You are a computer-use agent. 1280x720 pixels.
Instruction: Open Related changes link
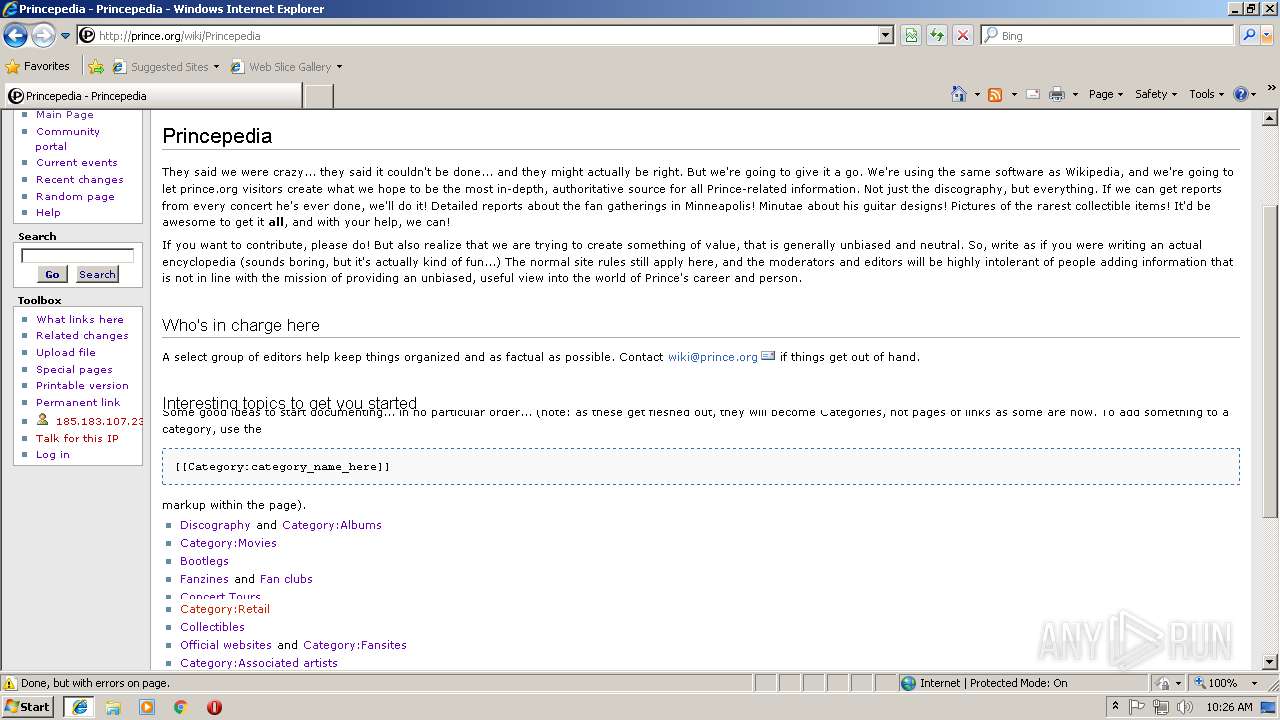82,335
